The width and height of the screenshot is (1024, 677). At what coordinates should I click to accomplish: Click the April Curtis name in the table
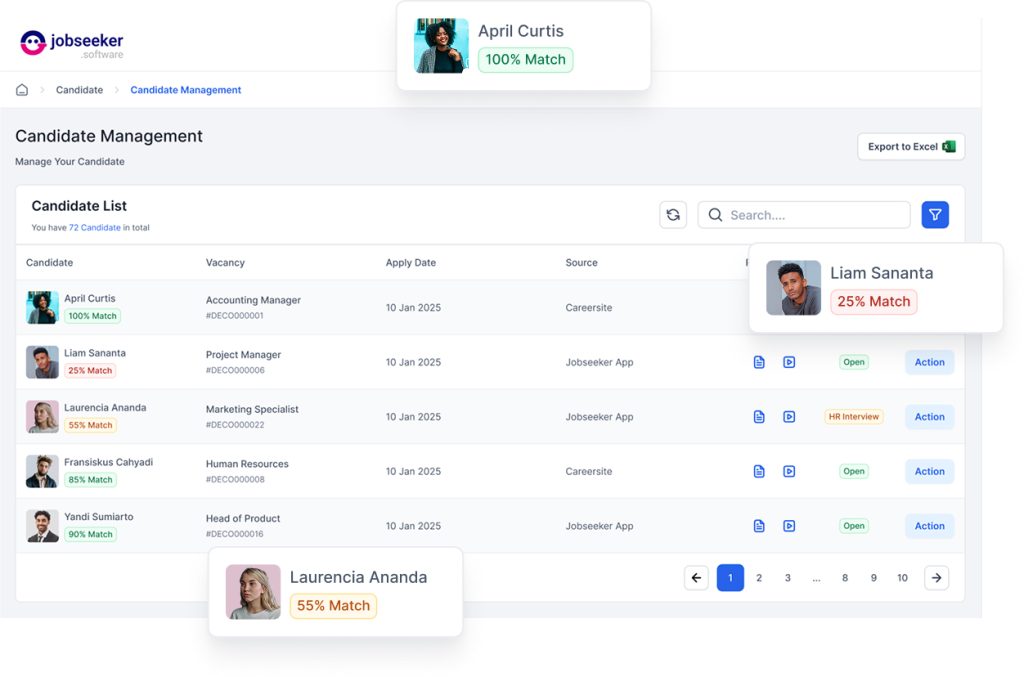click(89, 298)
